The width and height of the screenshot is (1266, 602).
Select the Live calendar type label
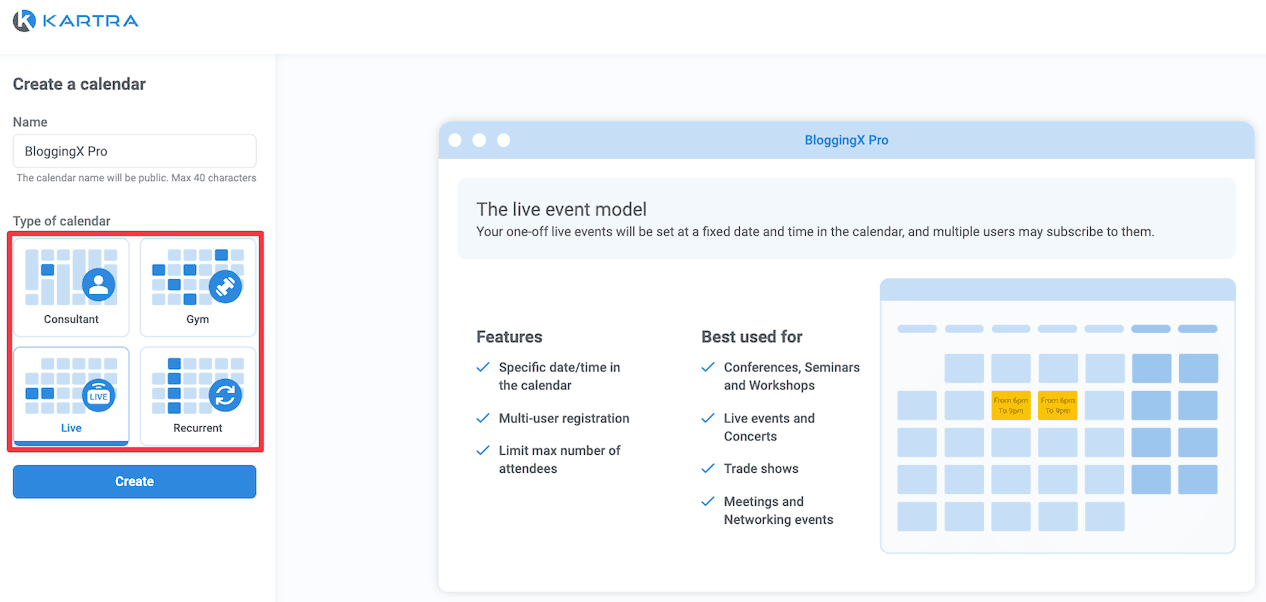71,428
